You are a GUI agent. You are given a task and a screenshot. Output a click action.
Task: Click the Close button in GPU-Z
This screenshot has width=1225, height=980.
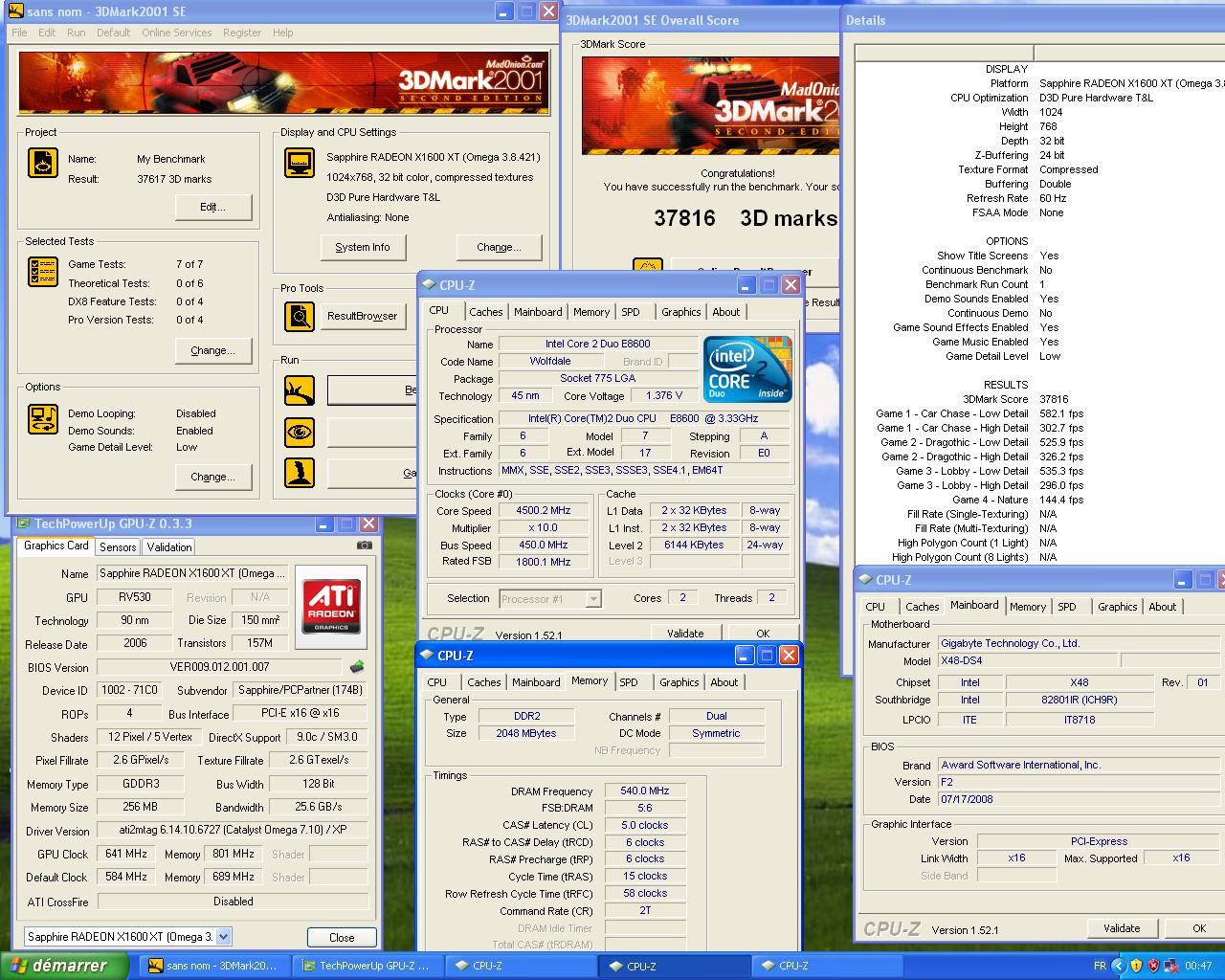point(342,938)
